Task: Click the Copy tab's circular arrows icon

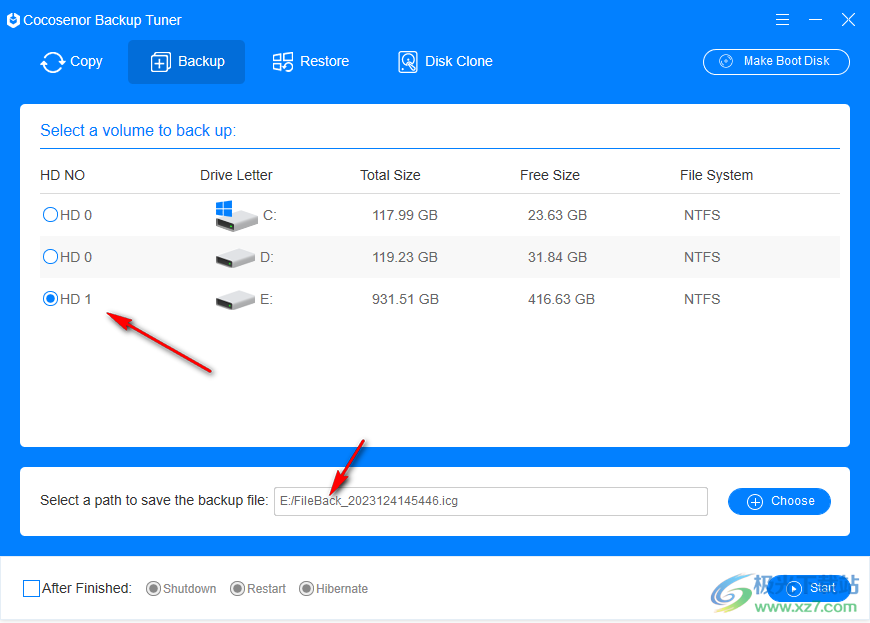Action: point(52,62)
